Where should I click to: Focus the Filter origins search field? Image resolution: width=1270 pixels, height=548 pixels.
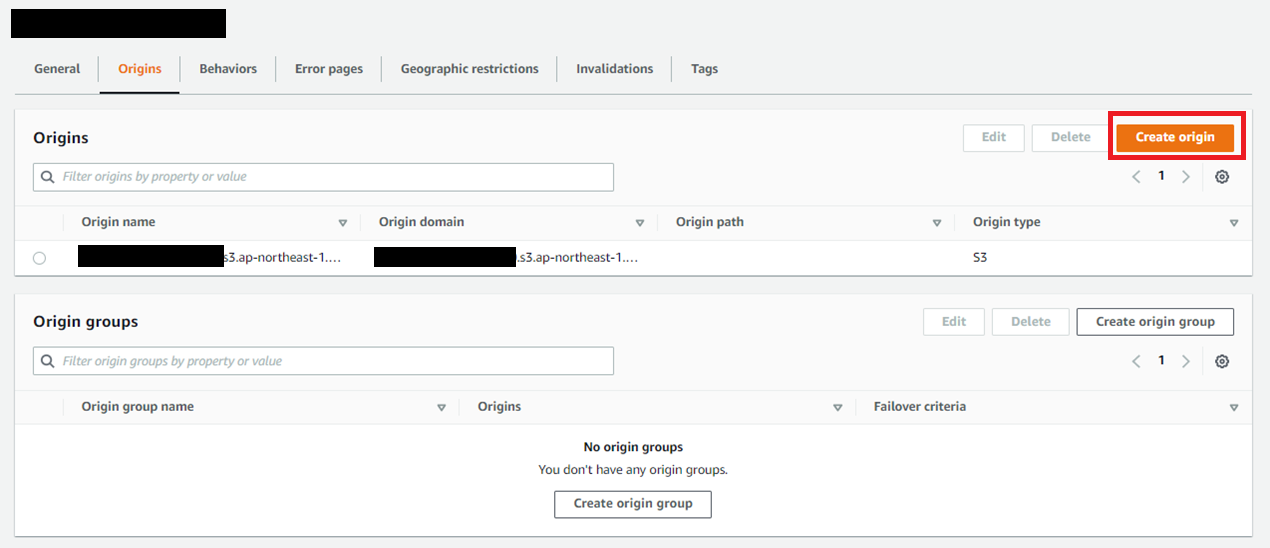[x=330, y=177]
